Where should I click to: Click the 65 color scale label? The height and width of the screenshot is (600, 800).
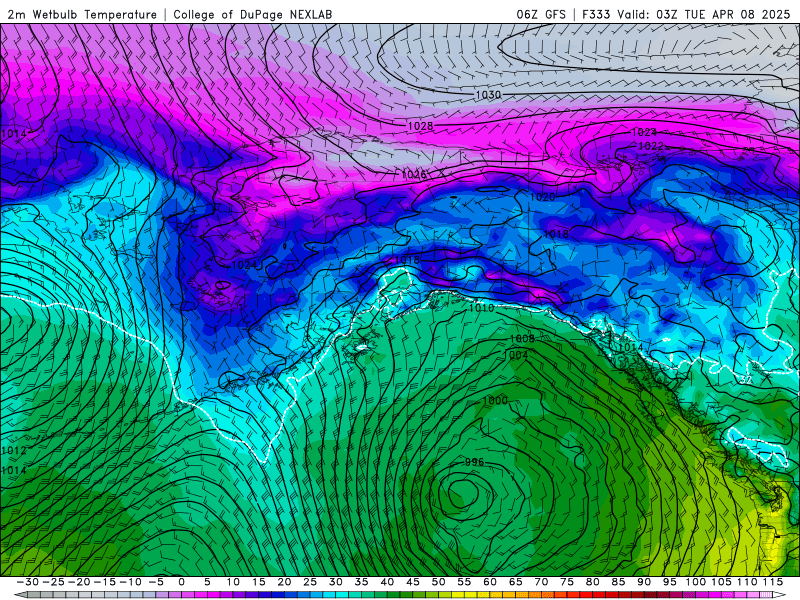tap(515, 582)
